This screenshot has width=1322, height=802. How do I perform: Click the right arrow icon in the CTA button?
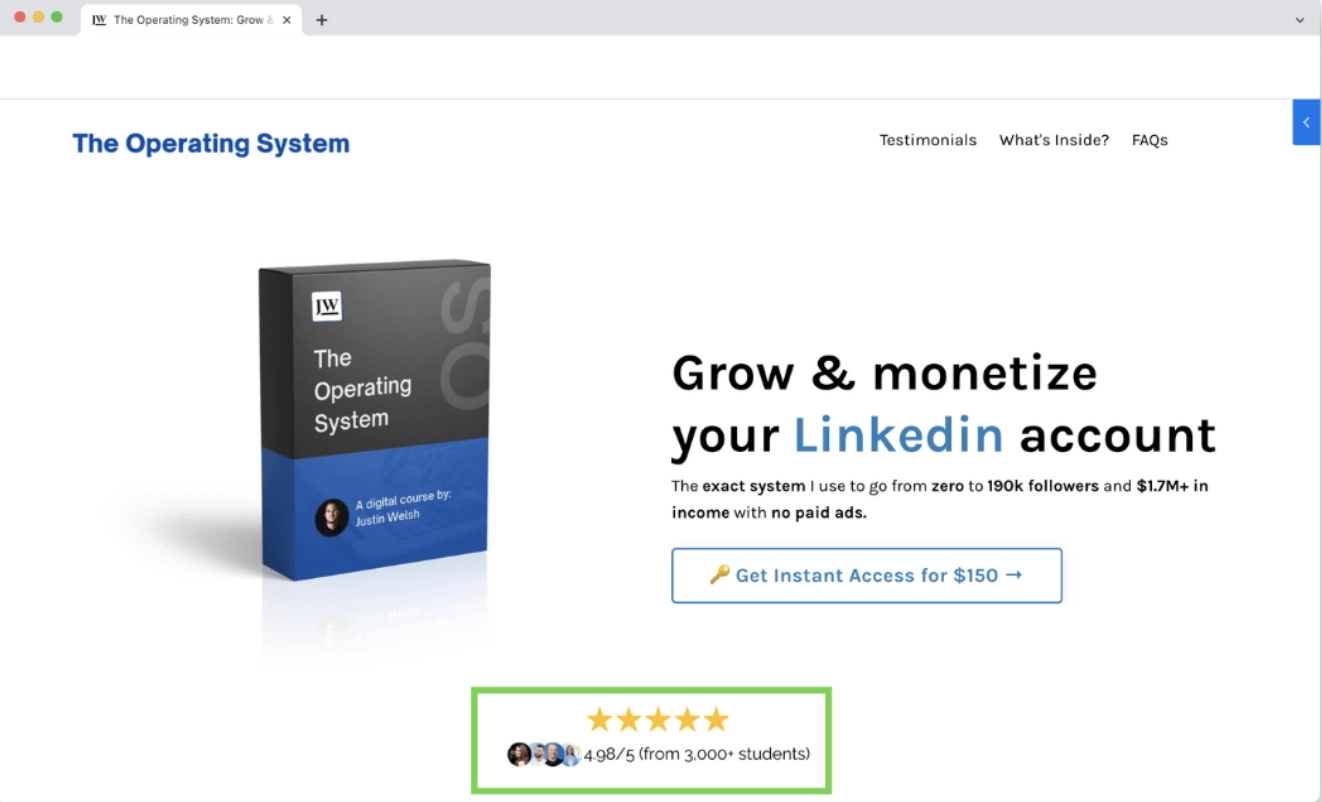tap(1013, 575)
